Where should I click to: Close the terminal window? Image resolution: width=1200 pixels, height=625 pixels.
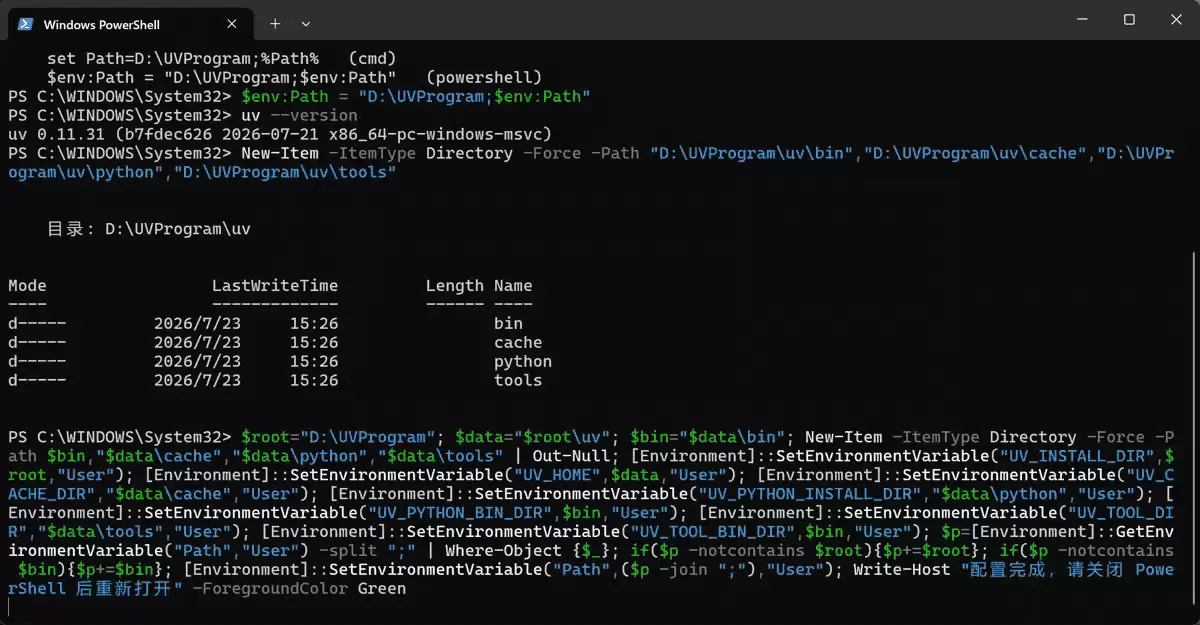(1176, 20)
